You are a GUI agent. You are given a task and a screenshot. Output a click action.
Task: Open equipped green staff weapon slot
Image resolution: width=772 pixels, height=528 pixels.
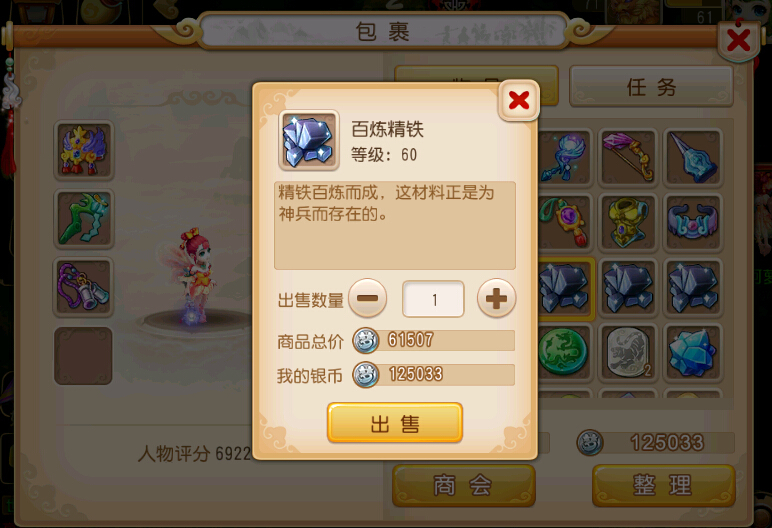[84, 219]
